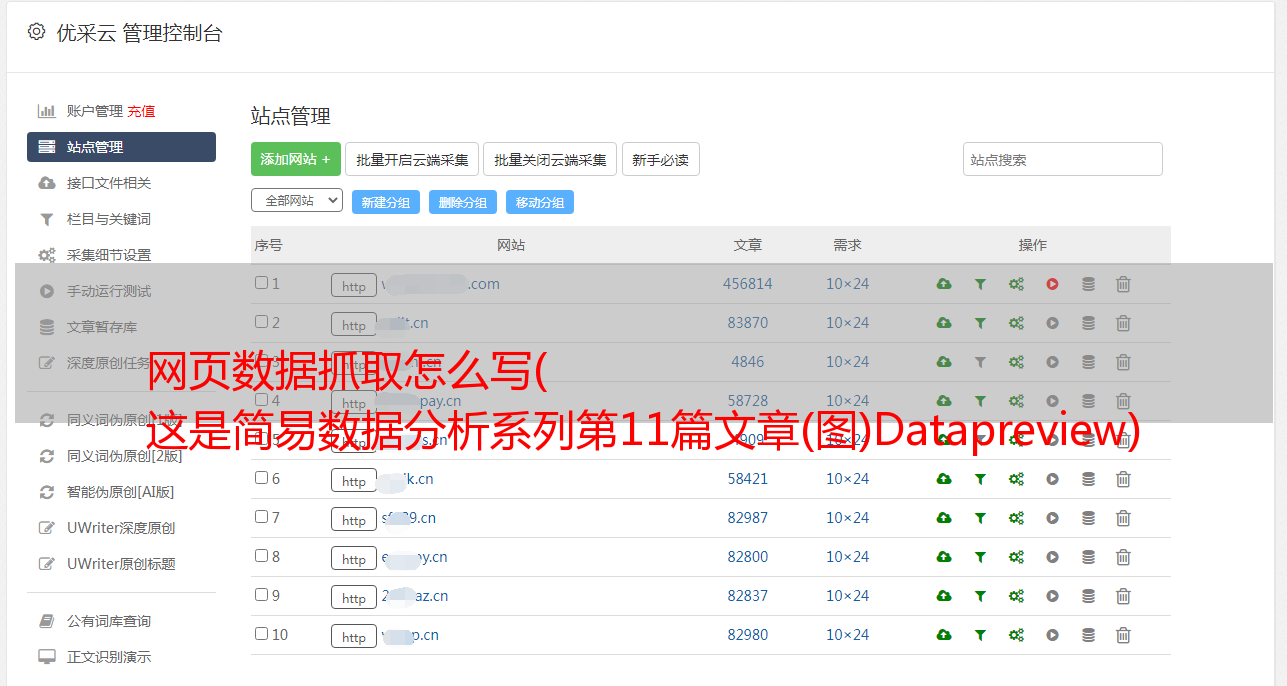Tick the checkbox for site 8
The image size is (1287, 686).
[261, 556]
